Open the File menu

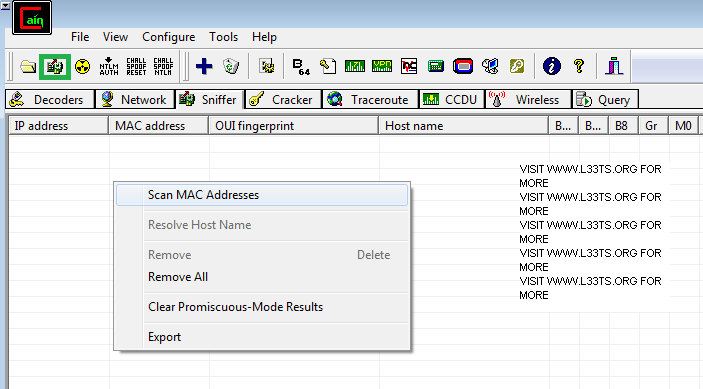tap(80, 37)
